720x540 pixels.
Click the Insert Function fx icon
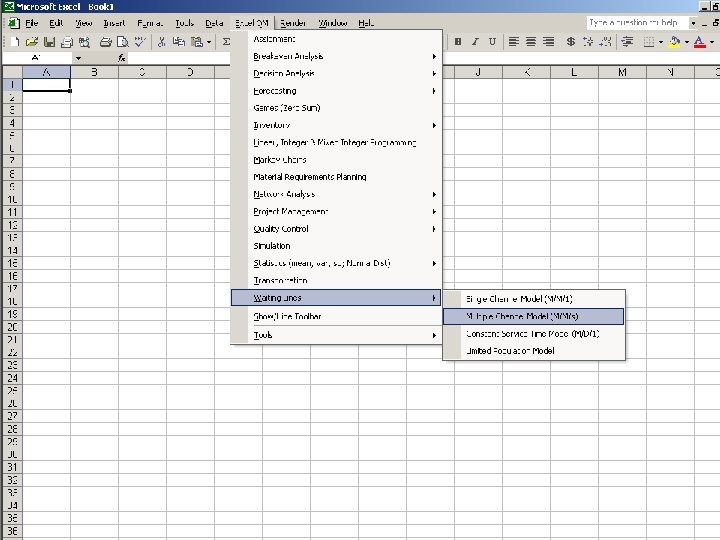click(122, 58)
